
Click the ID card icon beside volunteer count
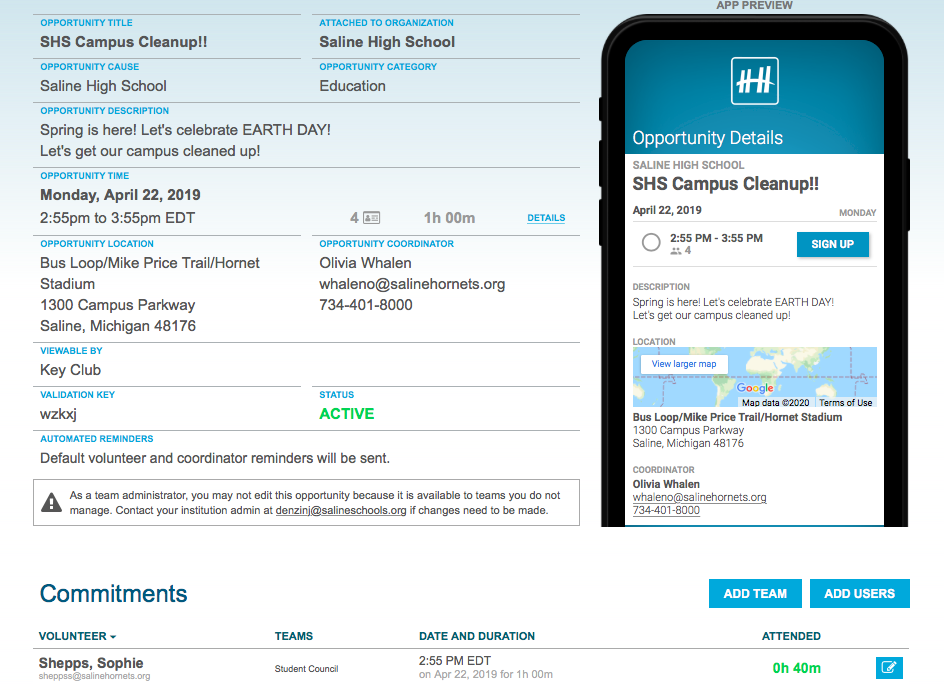pos(371,218)
